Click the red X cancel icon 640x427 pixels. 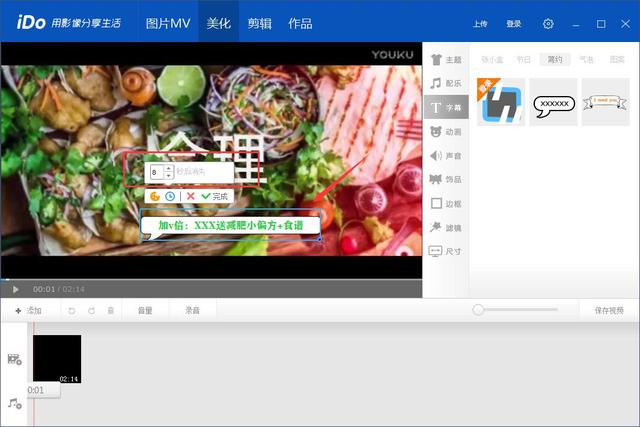(x=190, y=196)
